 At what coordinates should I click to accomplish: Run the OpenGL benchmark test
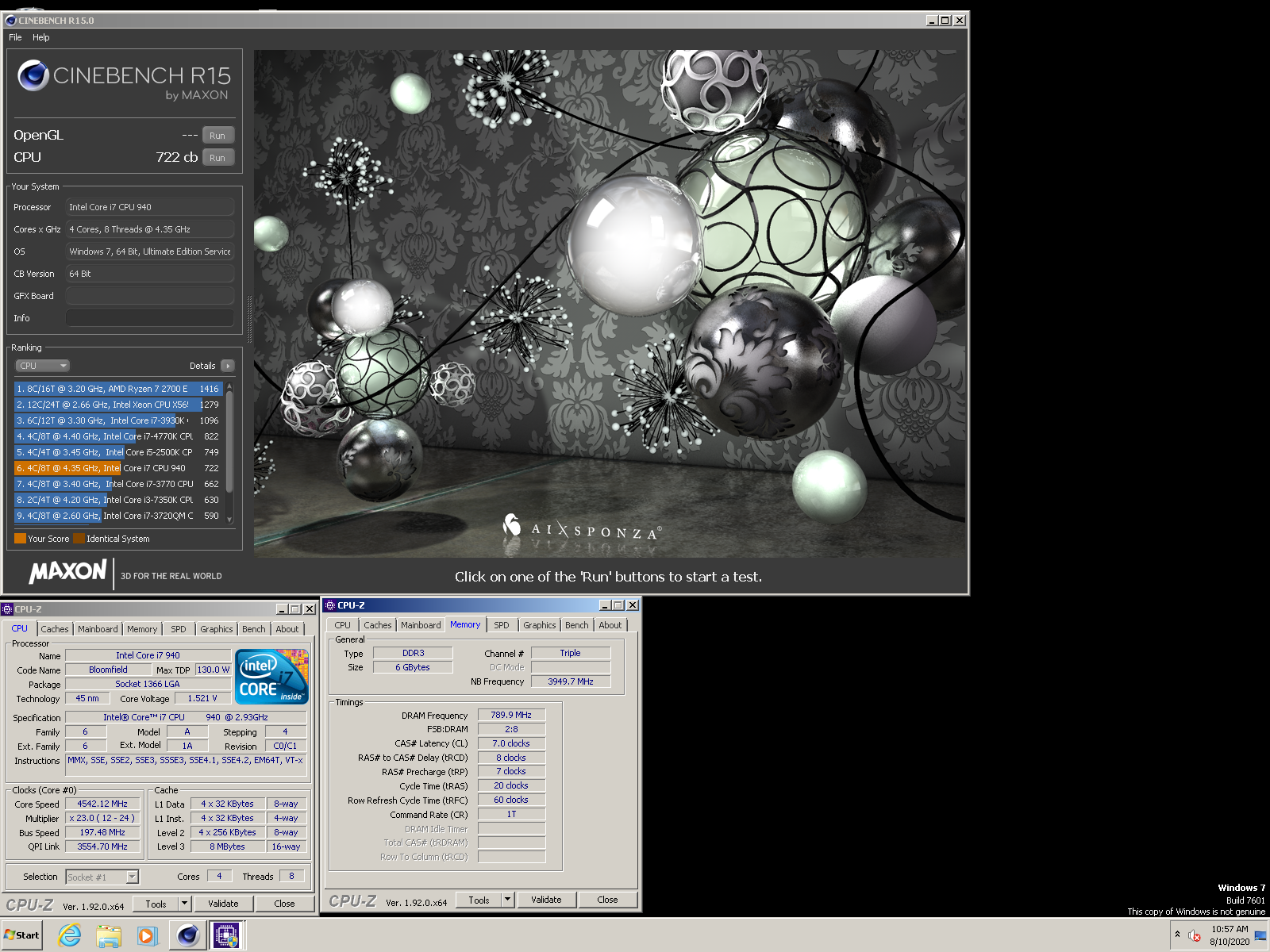coord(217,136)
